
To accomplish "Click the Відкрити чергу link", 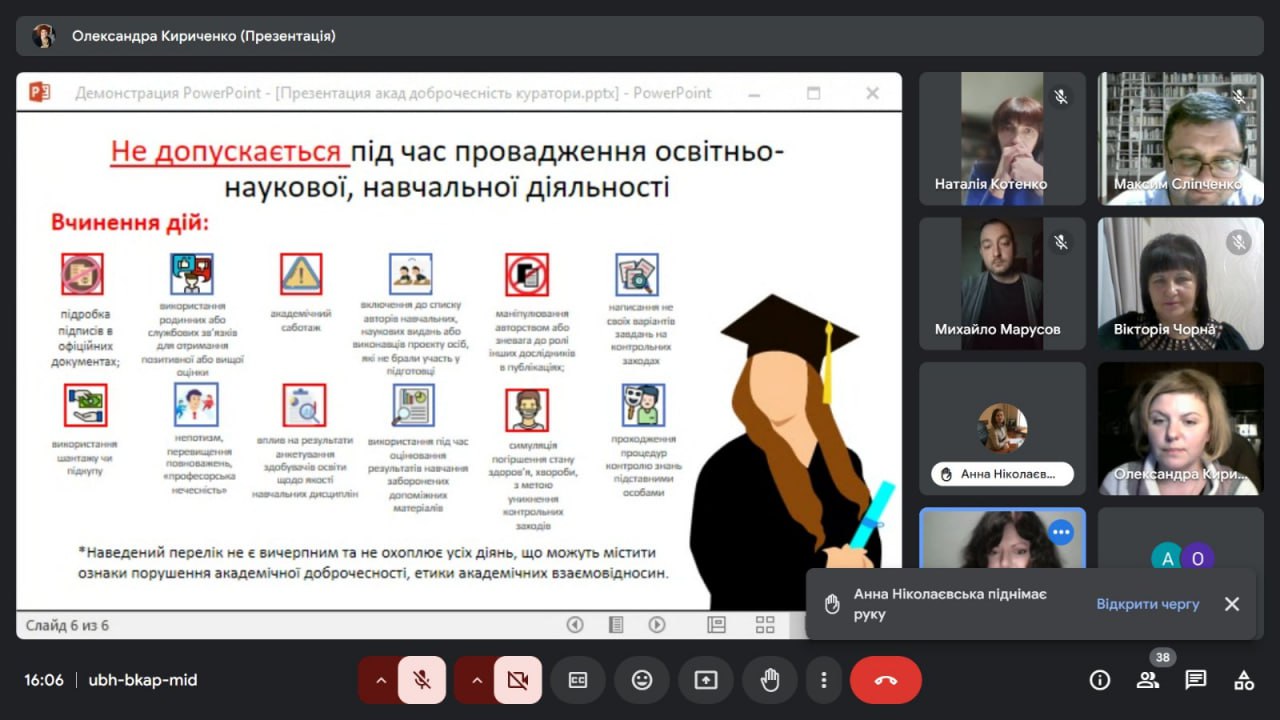I will coord(1148,604).
